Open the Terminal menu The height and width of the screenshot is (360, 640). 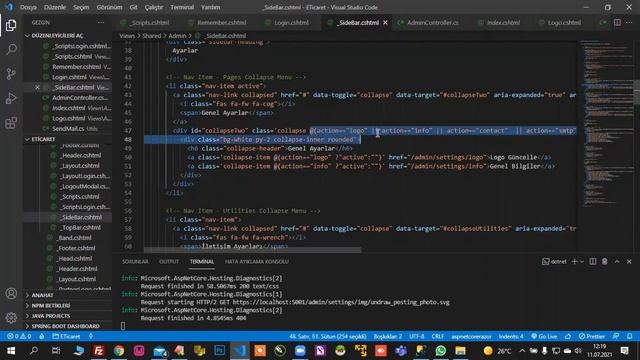tap(182, 7)
